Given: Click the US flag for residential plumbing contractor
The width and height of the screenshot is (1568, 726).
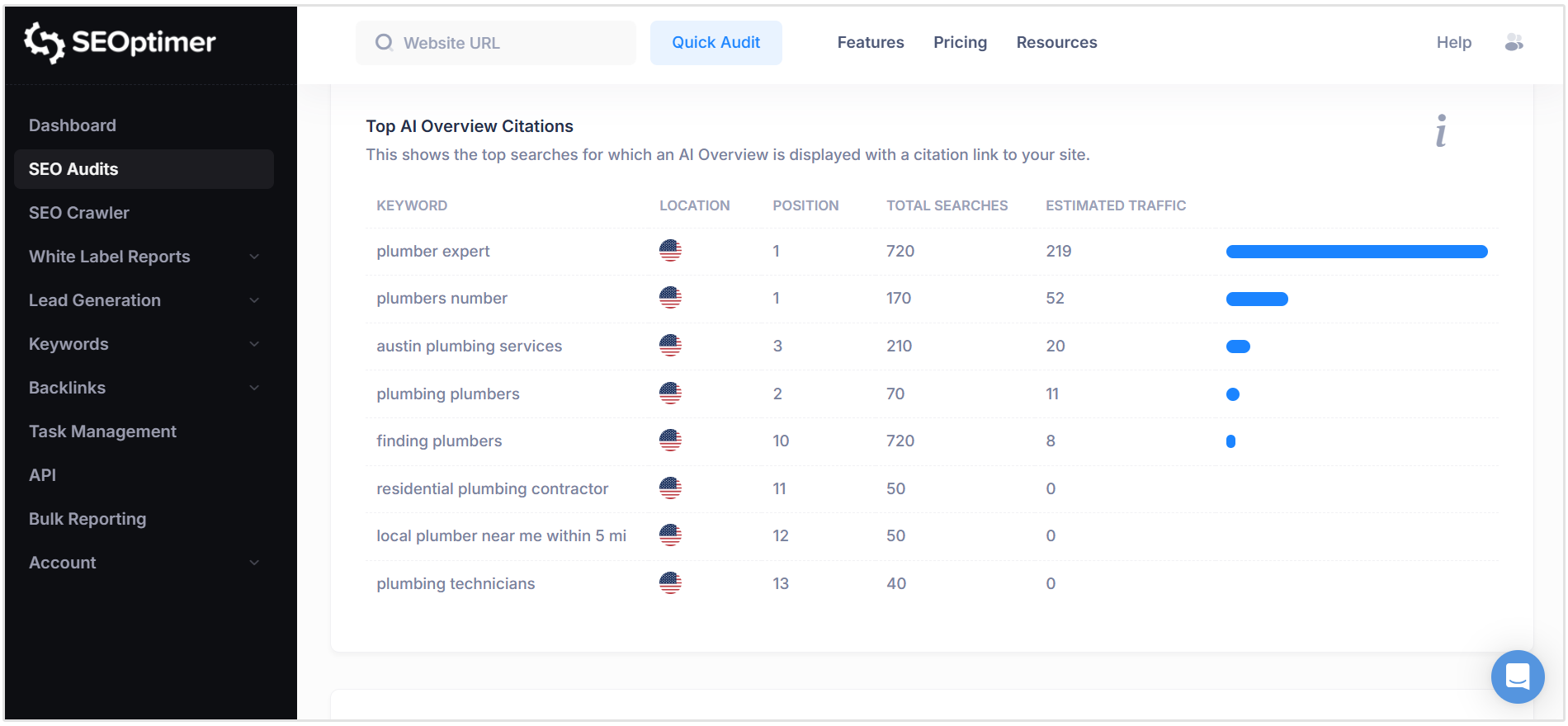Looking at the screenshot, I should pos(670,488).
